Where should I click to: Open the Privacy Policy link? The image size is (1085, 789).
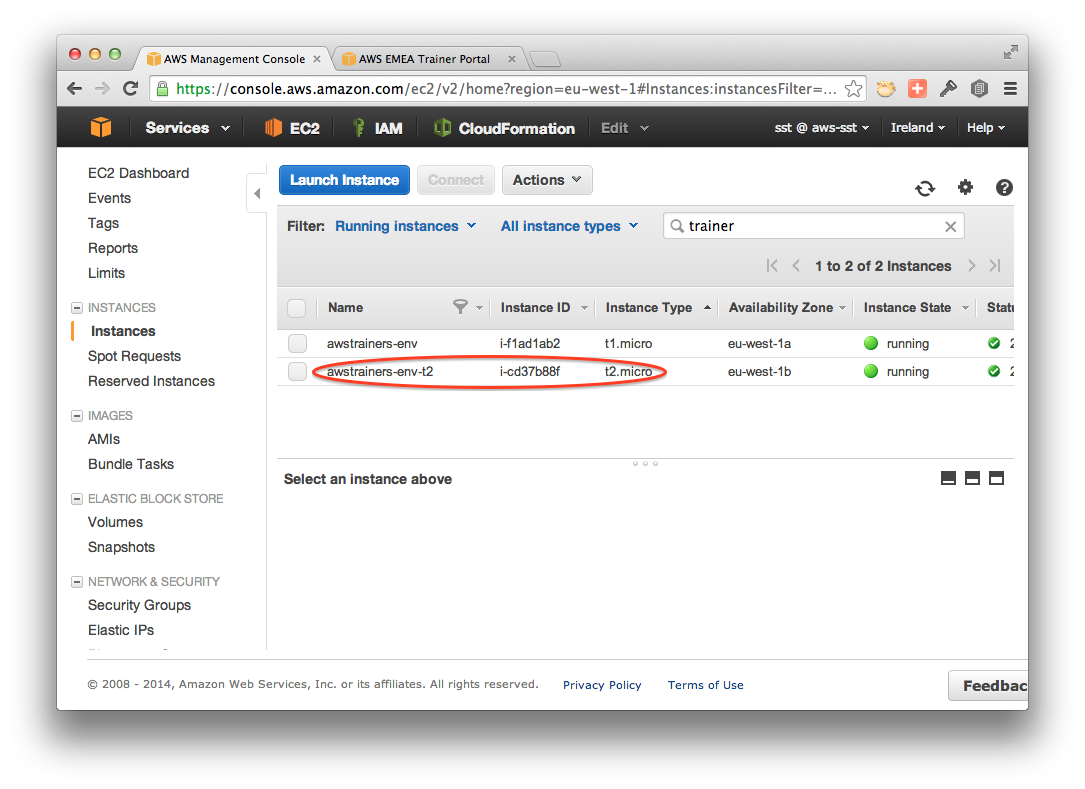(602, 685)
